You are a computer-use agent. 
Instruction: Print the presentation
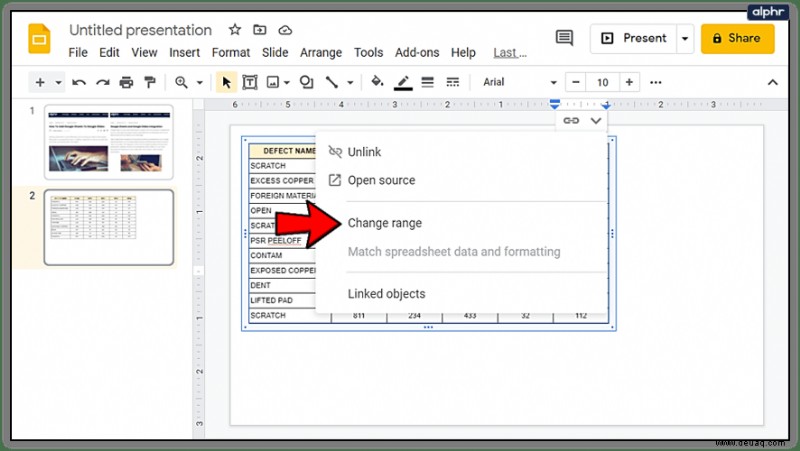(126, 82)
